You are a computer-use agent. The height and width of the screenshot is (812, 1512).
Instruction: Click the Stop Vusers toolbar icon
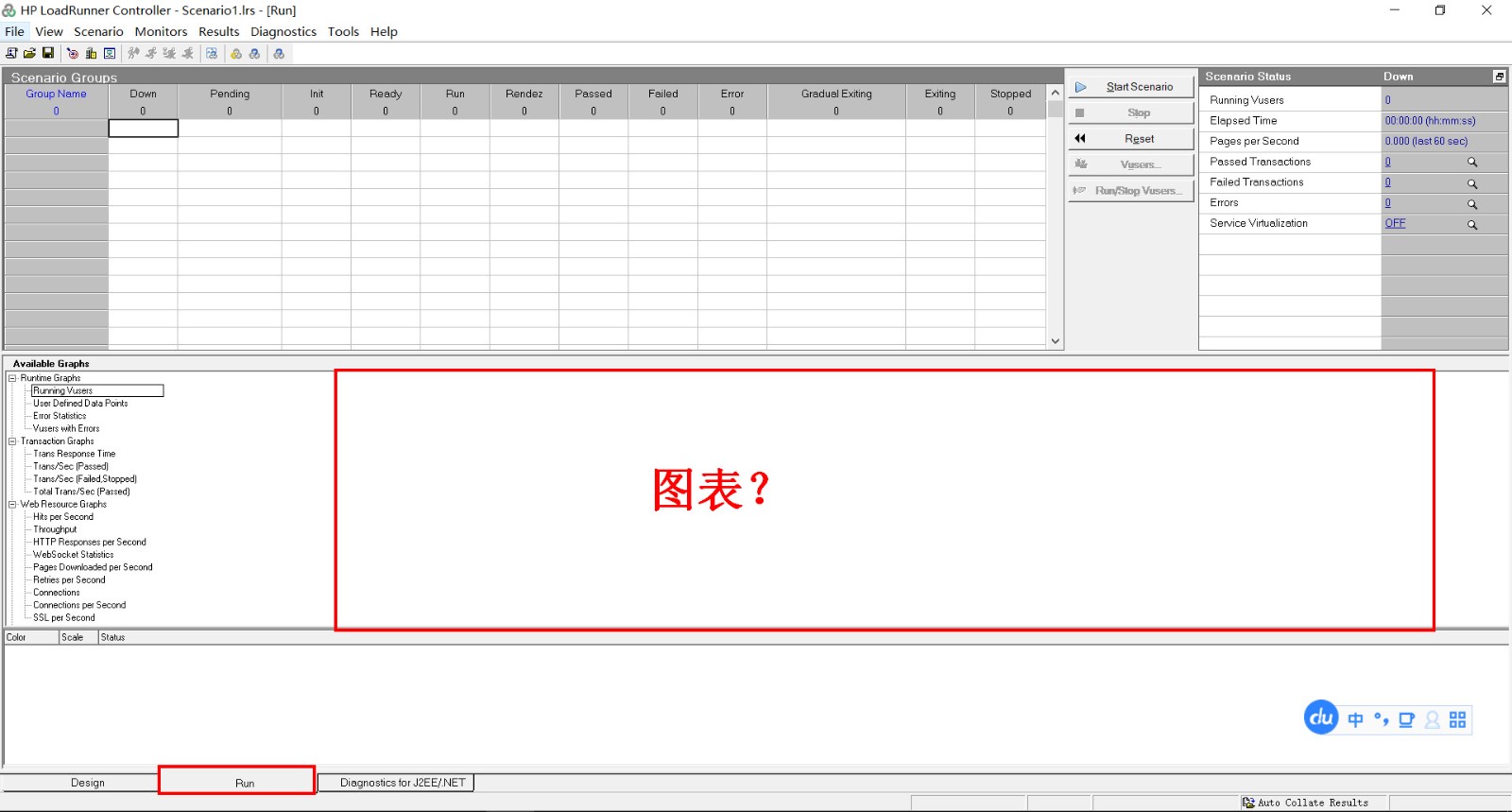pyautogui.click(x=187, y=53)
